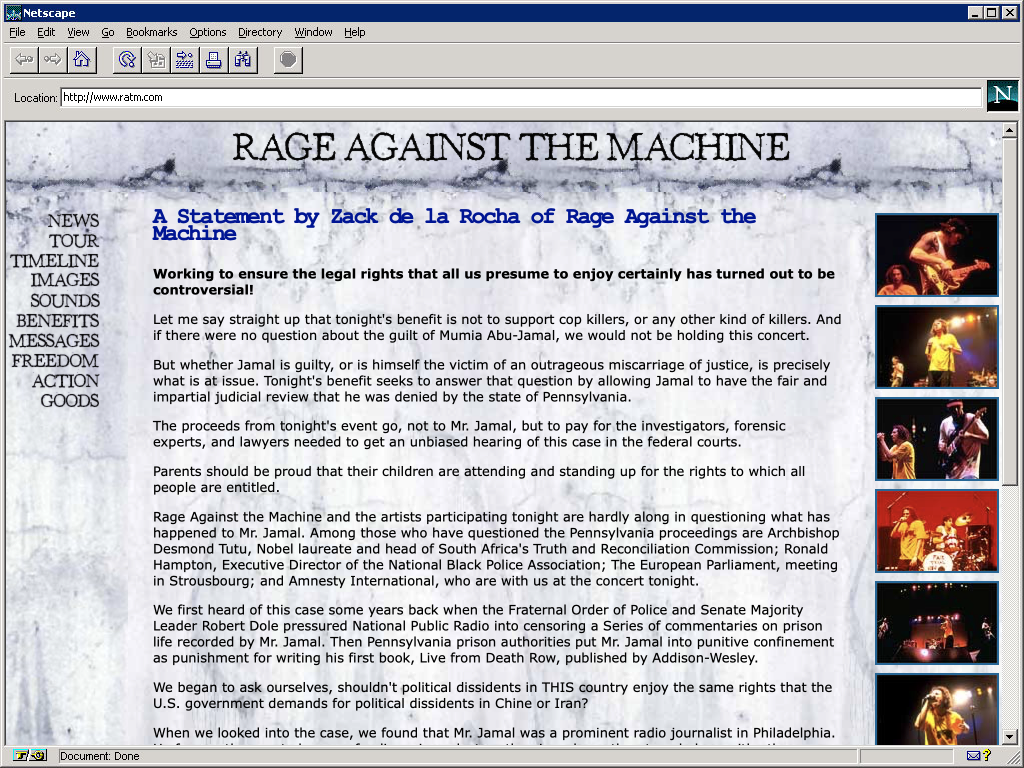Select the Find binoculars icon
Image resolution: width=1024 pixels, height=768 pixels.
(242, 60)
